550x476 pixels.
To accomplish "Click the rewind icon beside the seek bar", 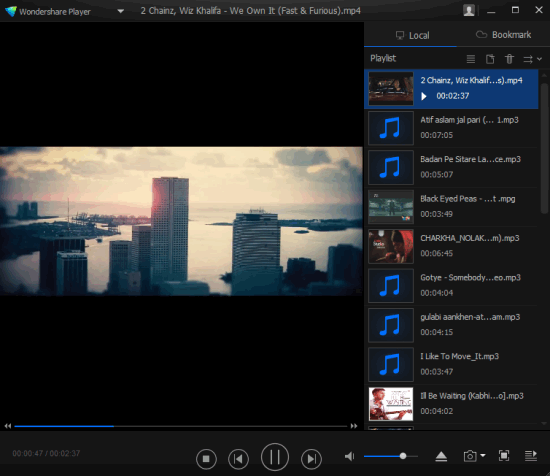I will (x=8, y=426).
